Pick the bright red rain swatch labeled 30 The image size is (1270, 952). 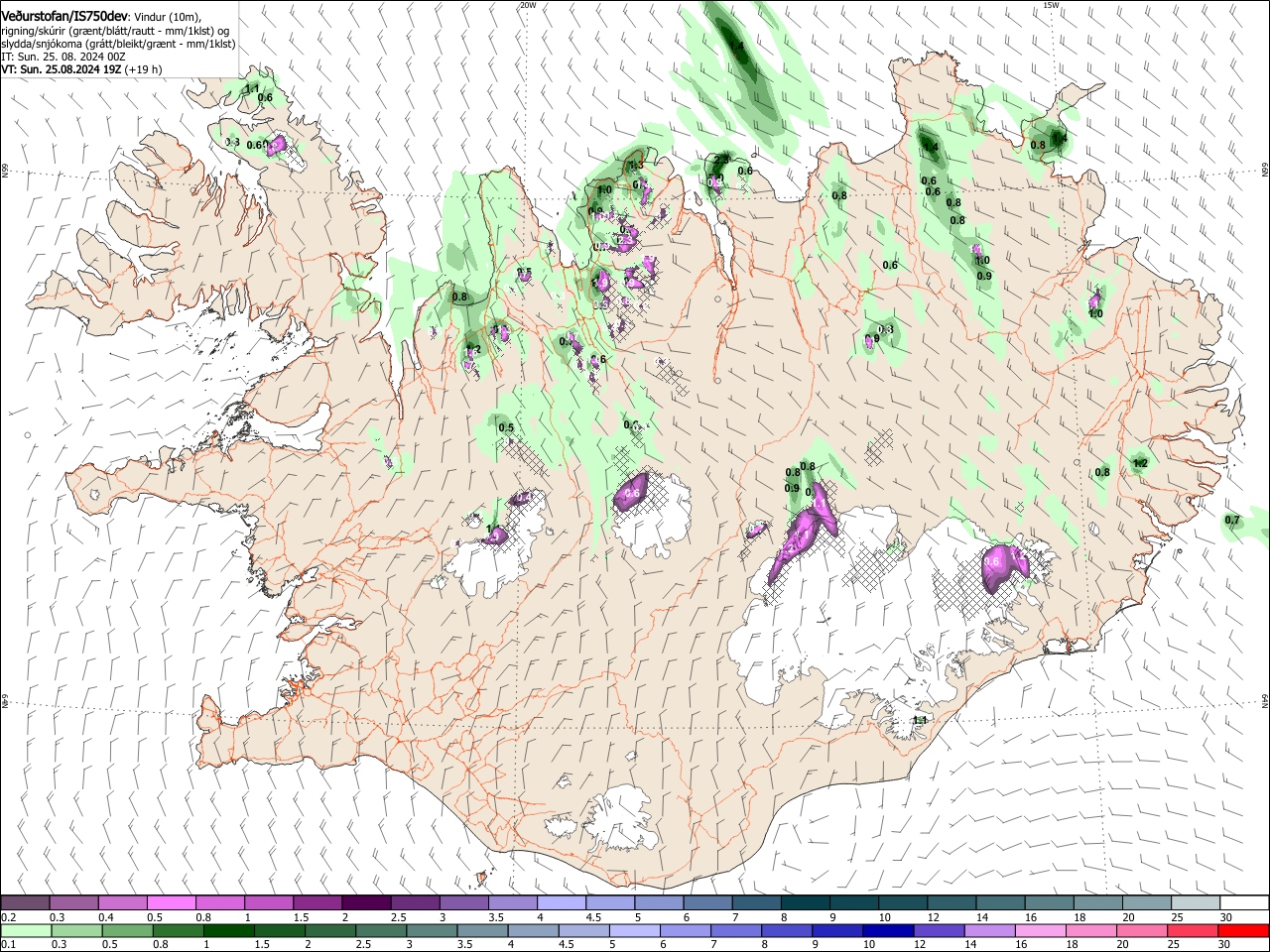(1242, 930)
